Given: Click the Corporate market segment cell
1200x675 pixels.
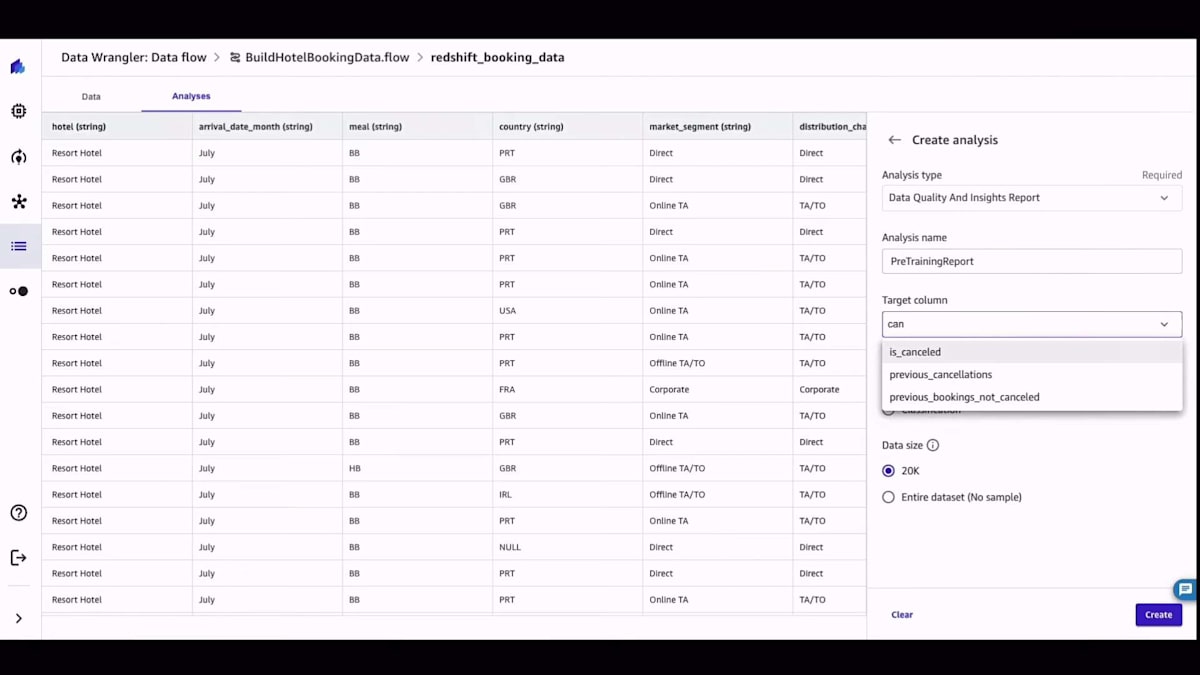Looking at the screenshot, I should (717, 390).
